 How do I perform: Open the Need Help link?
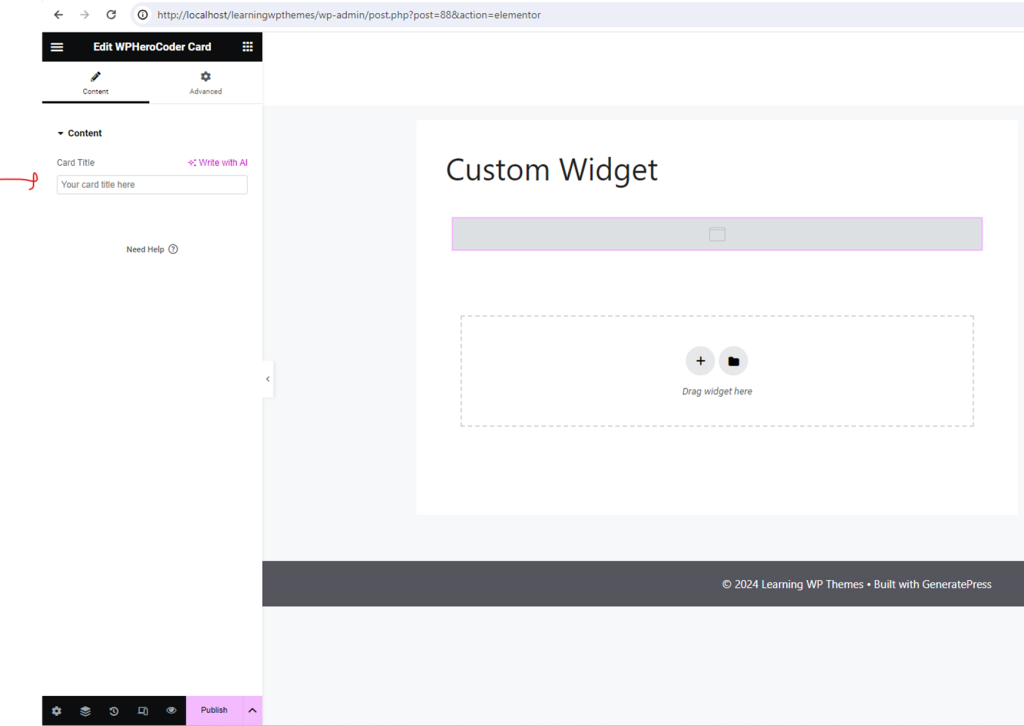click(152, 249)
